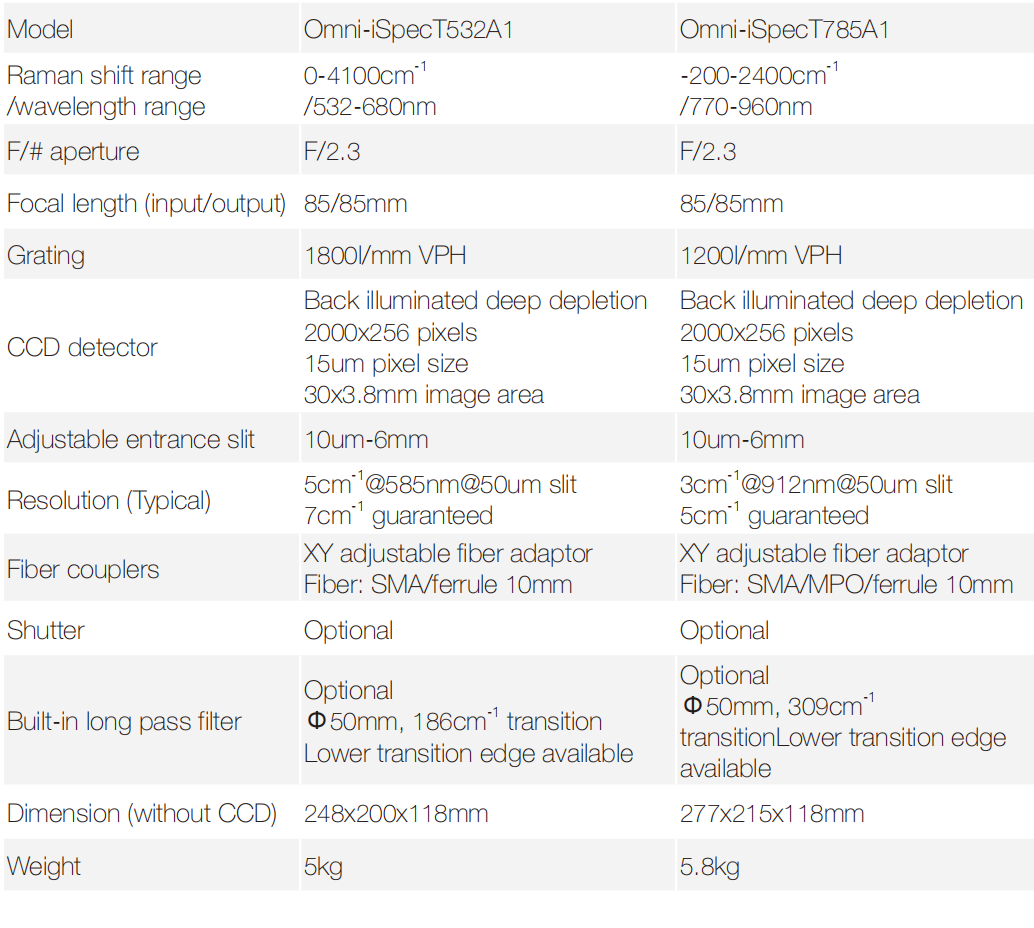Click the Omni-iSpecT532A1 model header
1034x928 pixels.
[x=408, y=30]
